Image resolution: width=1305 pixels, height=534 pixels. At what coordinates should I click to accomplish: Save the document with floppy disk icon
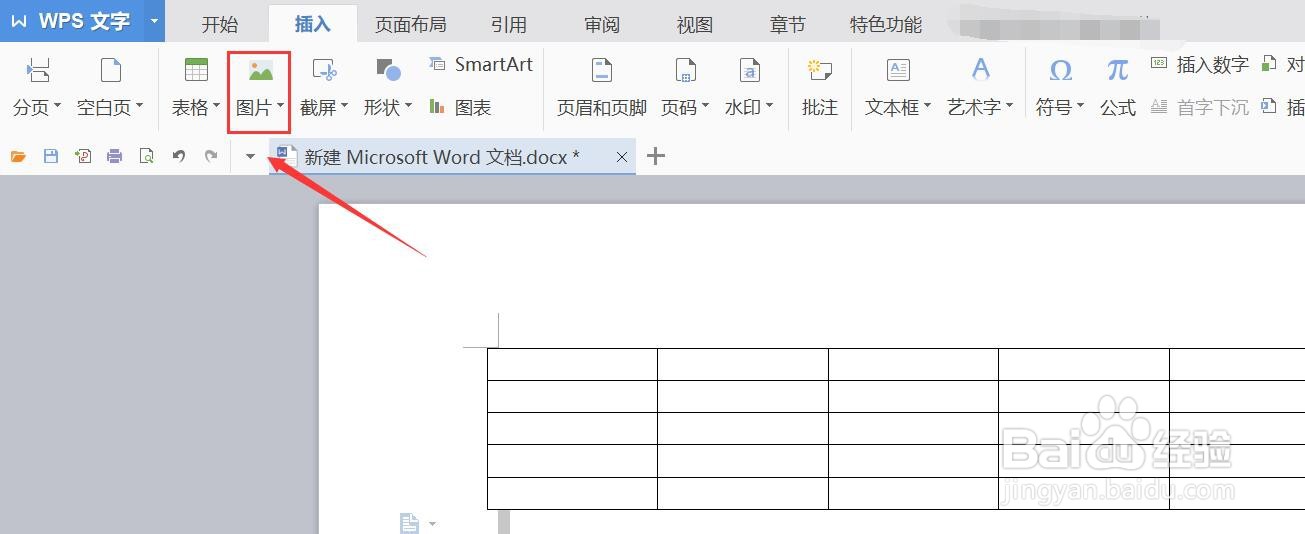point(50,156)
